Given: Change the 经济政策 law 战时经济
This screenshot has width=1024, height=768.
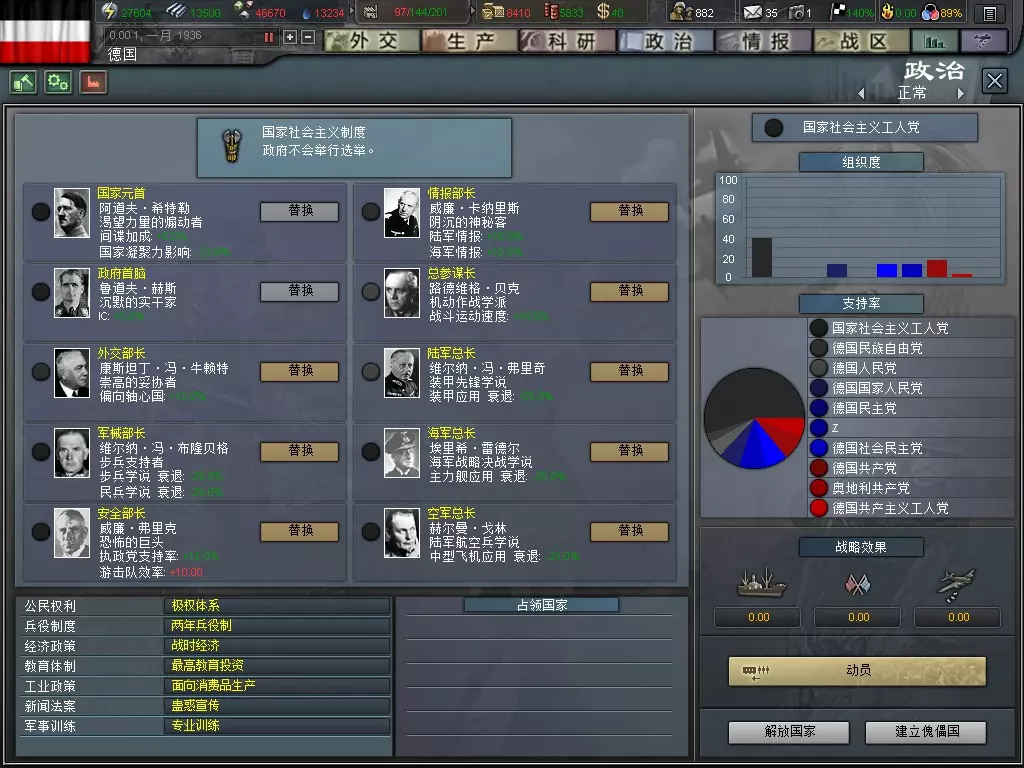Looking at the screenshot, I should click(277, 646).
